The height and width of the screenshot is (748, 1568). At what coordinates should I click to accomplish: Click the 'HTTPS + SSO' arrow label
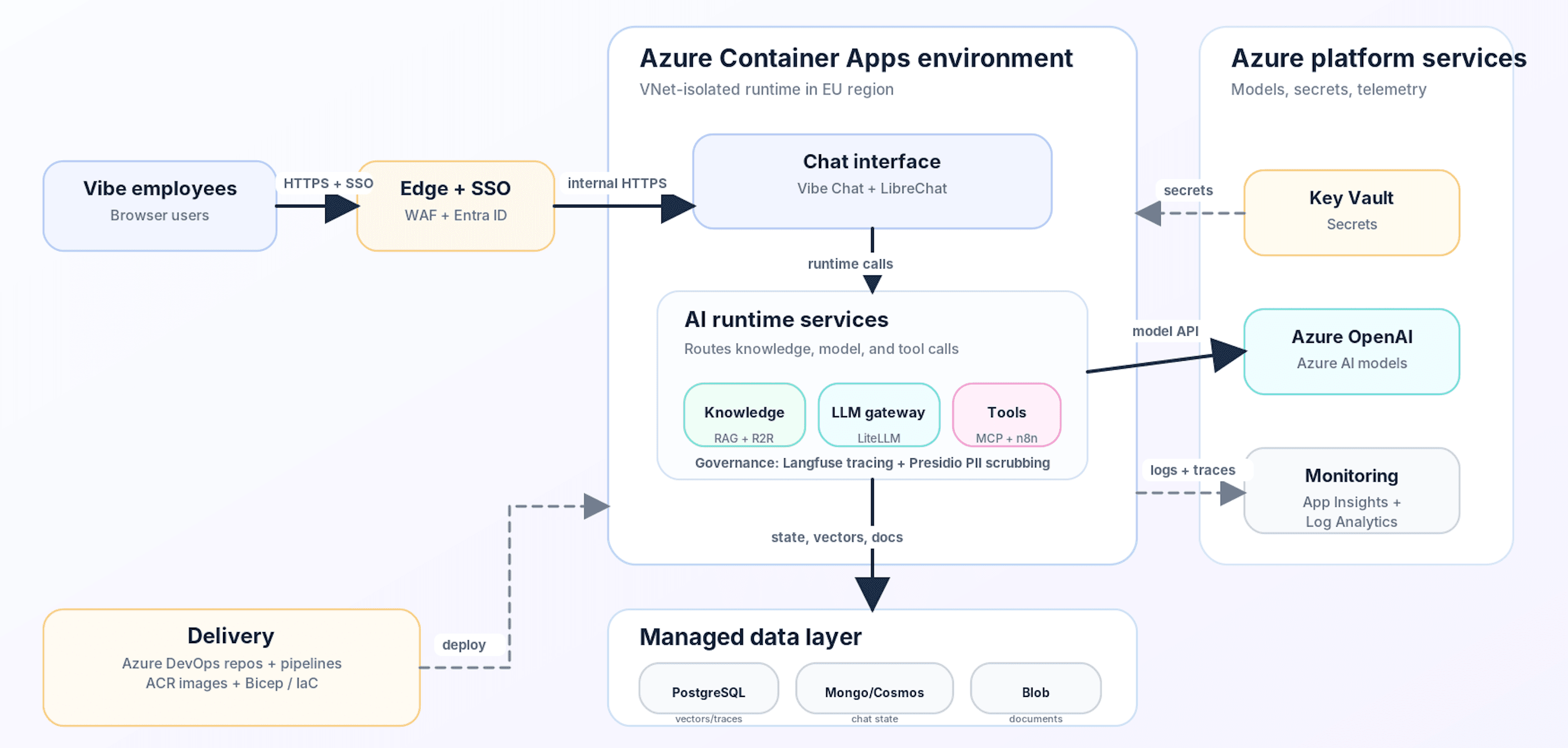[328, 183]
